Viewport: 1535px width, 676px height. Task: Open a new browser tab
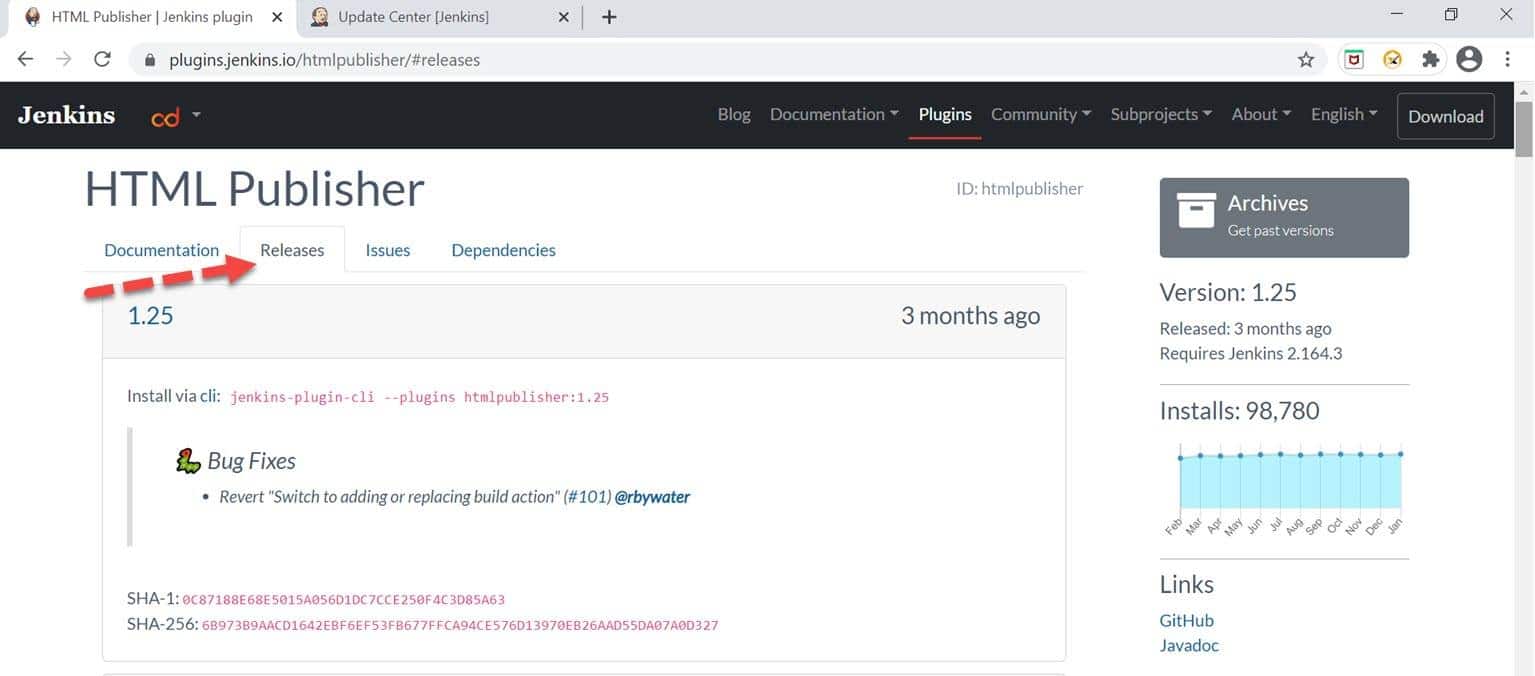(609, 17)
